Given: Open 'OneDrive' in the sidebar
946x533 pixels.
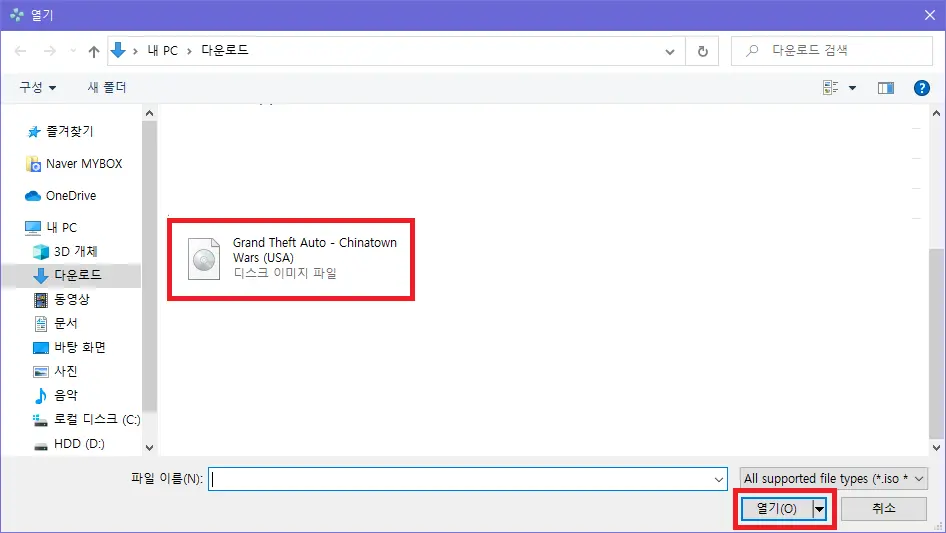Looking at the screenshot, I should tap(71, 196).
